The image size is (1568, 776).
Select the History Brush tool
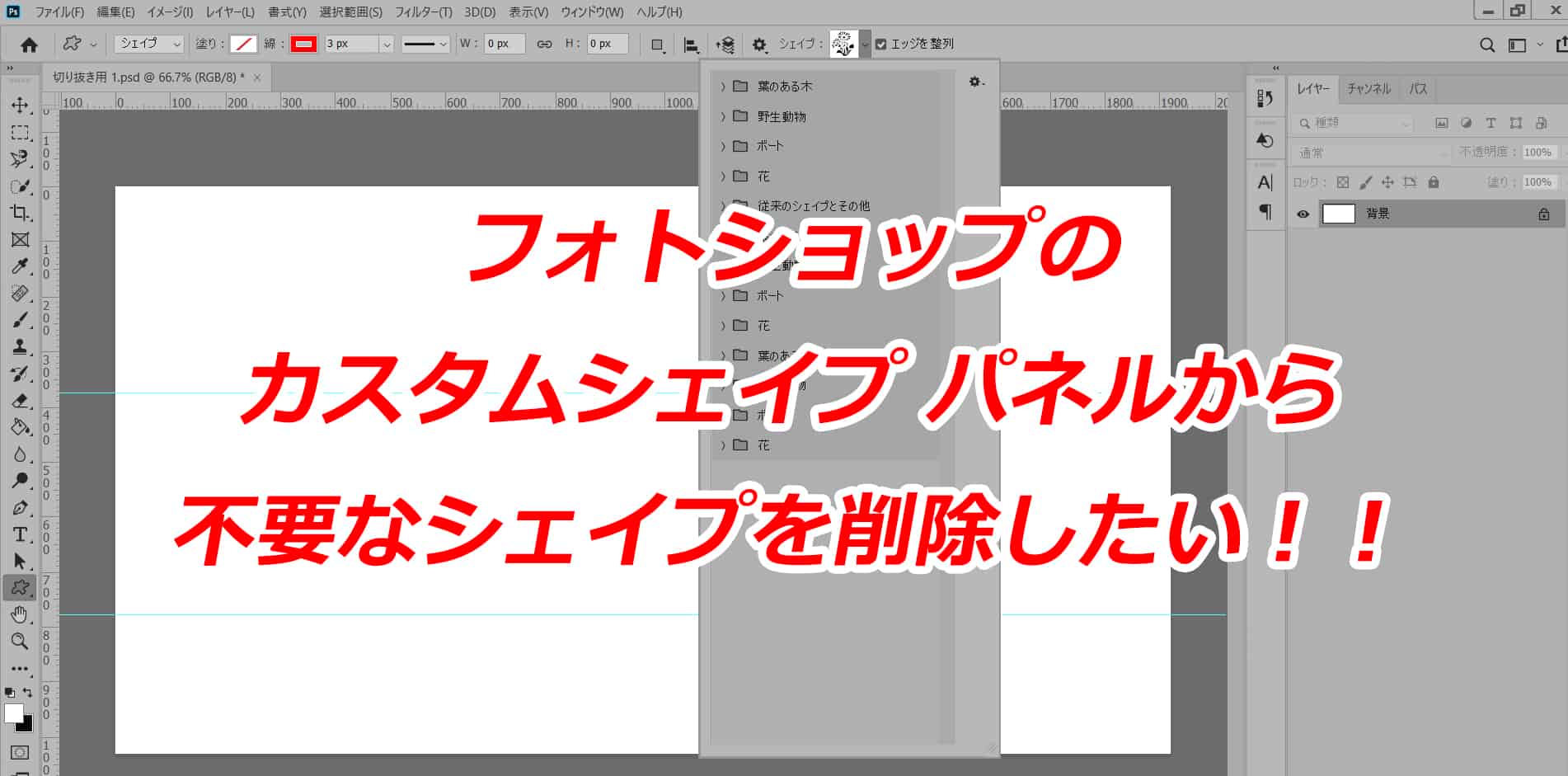click(x=20, y=374)
